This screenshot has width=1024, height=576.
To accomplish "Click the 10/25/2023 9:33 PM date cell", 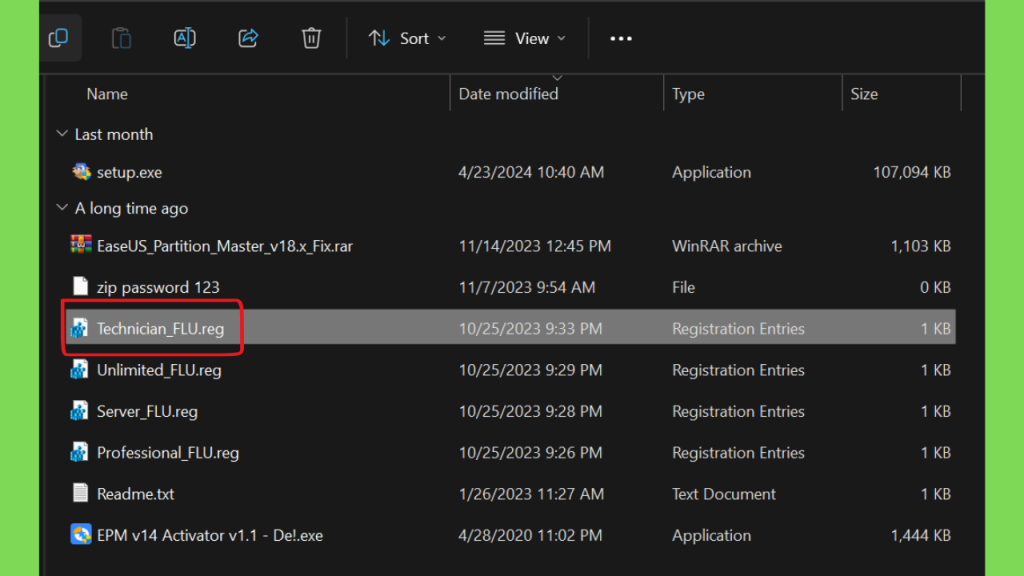I will [530, 328].
